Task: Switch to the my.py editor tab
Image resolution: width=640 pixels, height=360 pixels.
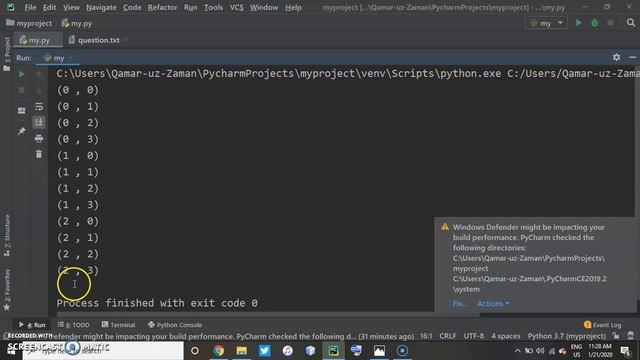Action: click(x=39, y=40)
